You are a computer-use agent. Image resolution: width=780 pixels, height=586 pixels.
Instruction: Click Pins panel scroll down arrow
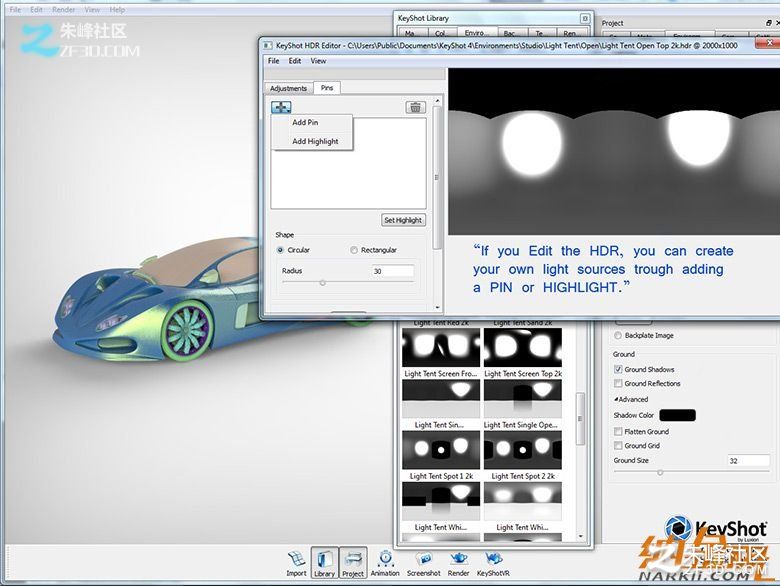[437, 307]
